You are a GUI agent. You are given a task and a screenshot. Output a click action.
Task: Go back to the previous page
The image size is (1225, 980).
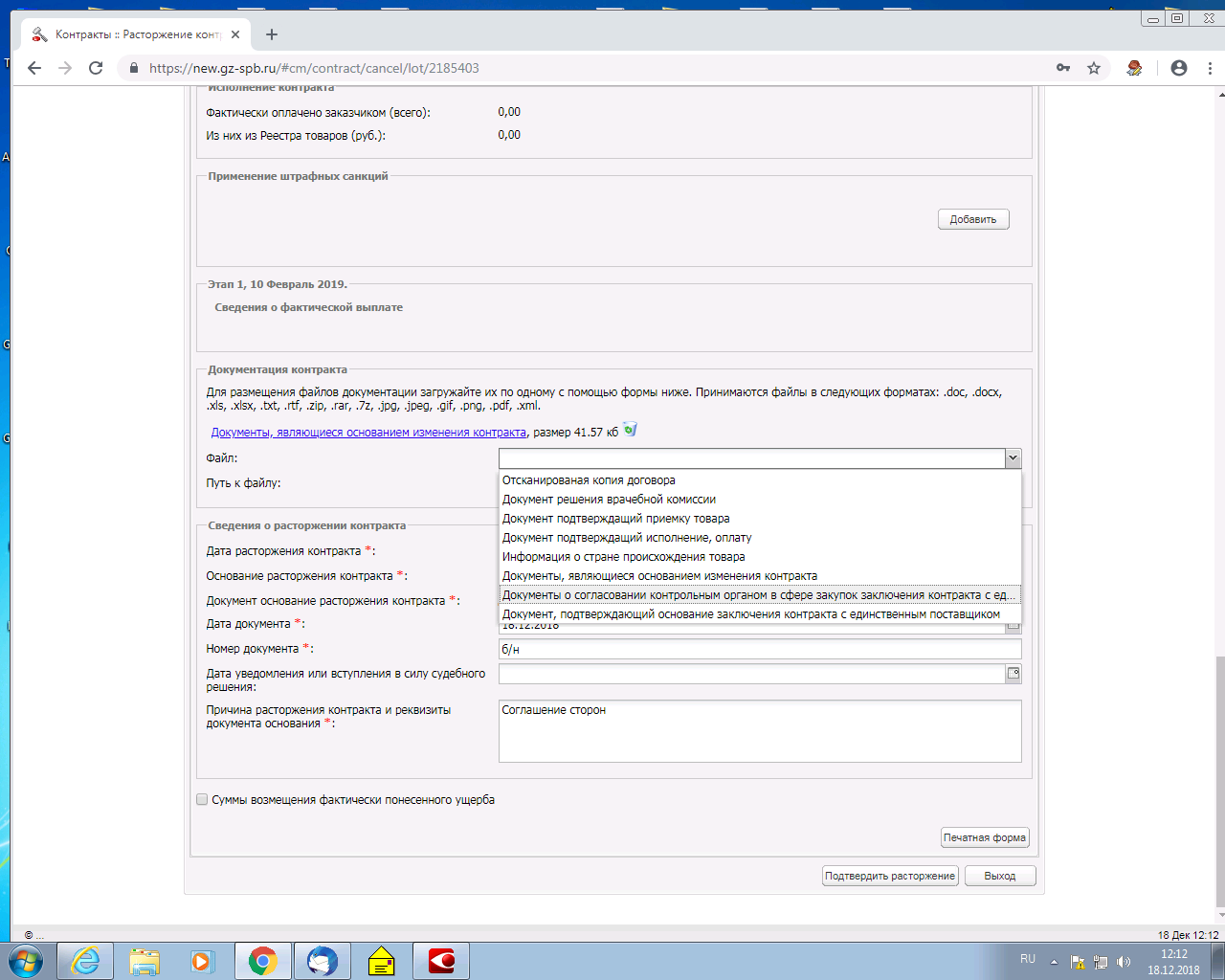(34, 68)
